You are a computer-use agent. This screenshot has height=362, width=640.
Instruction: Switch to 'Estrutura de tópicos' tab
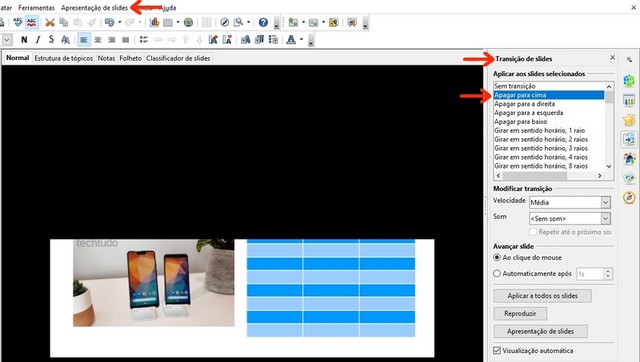[x=64, y=58]
